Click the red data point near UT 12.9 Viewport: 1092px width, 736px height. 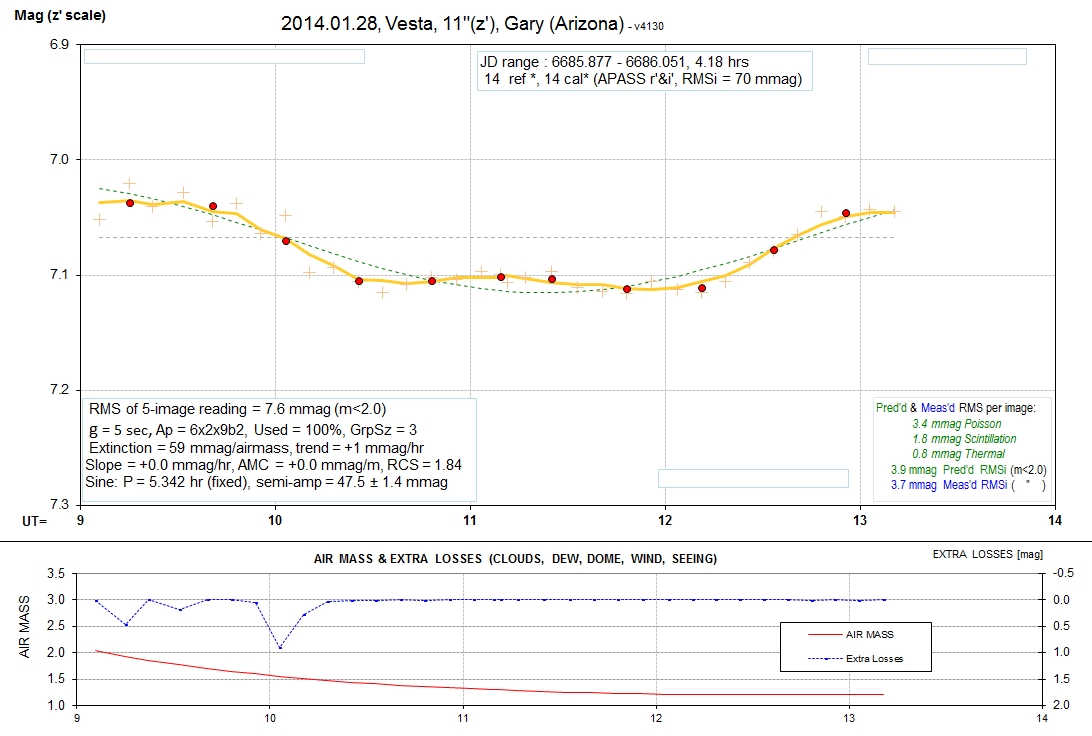[846, 213]
